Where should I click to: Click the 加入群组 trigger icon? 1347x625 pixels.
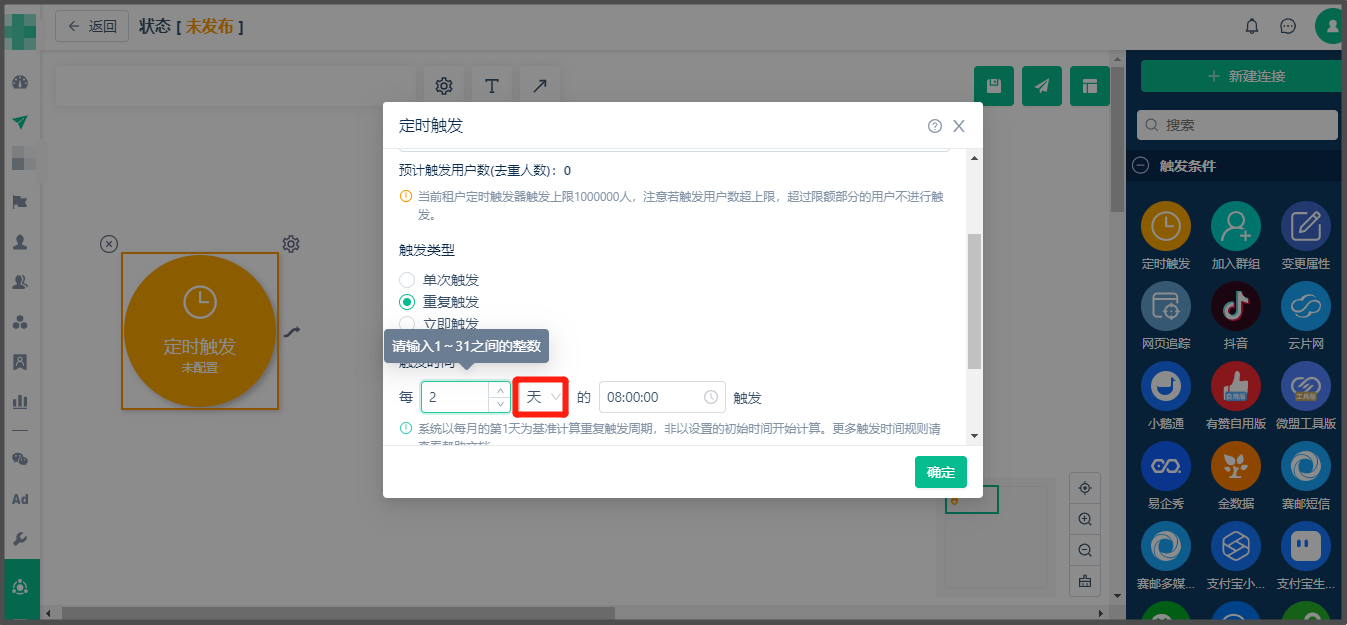[1235, 227]
